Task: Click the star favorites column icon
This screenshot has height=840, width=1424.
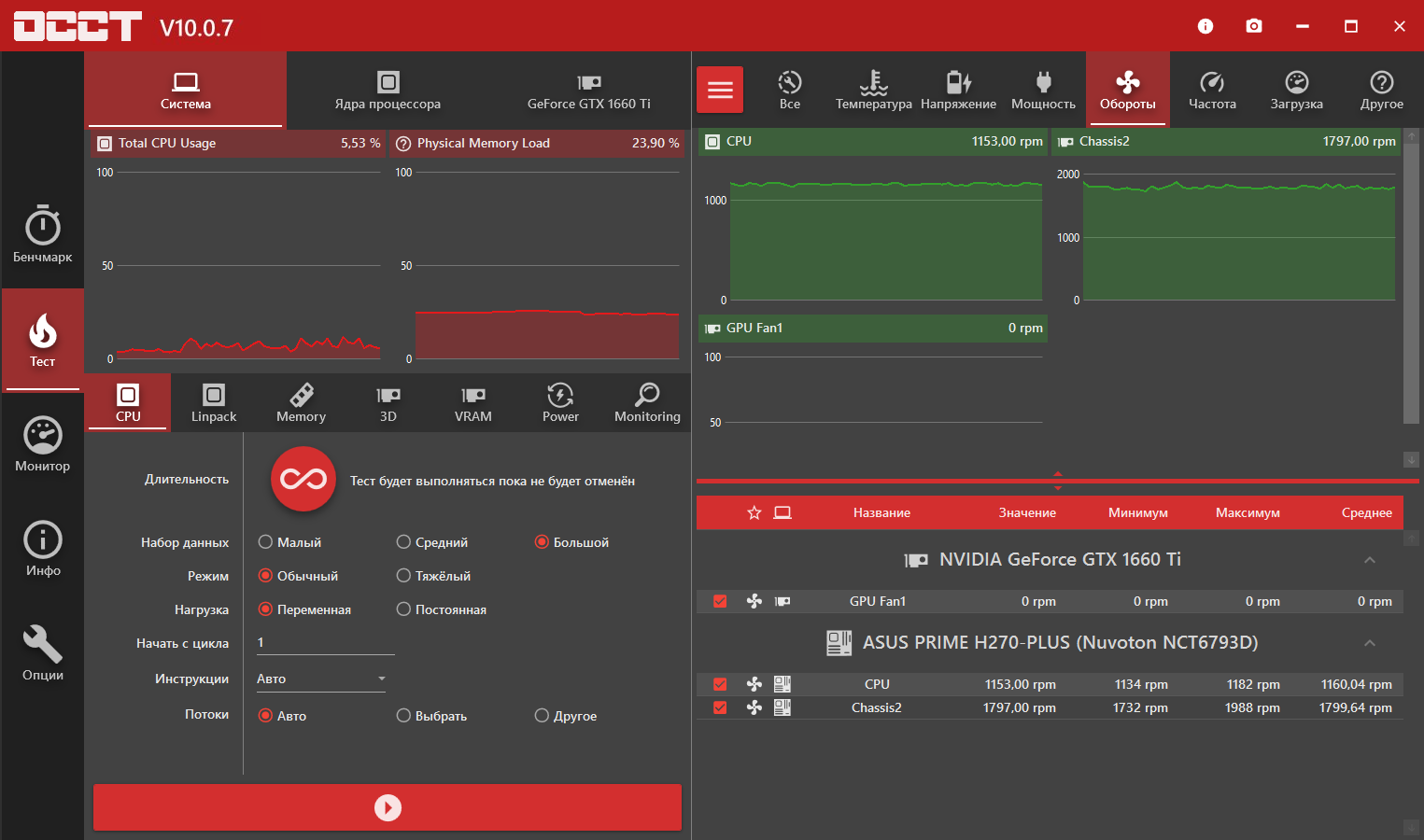Action: [x=754, y=512]
